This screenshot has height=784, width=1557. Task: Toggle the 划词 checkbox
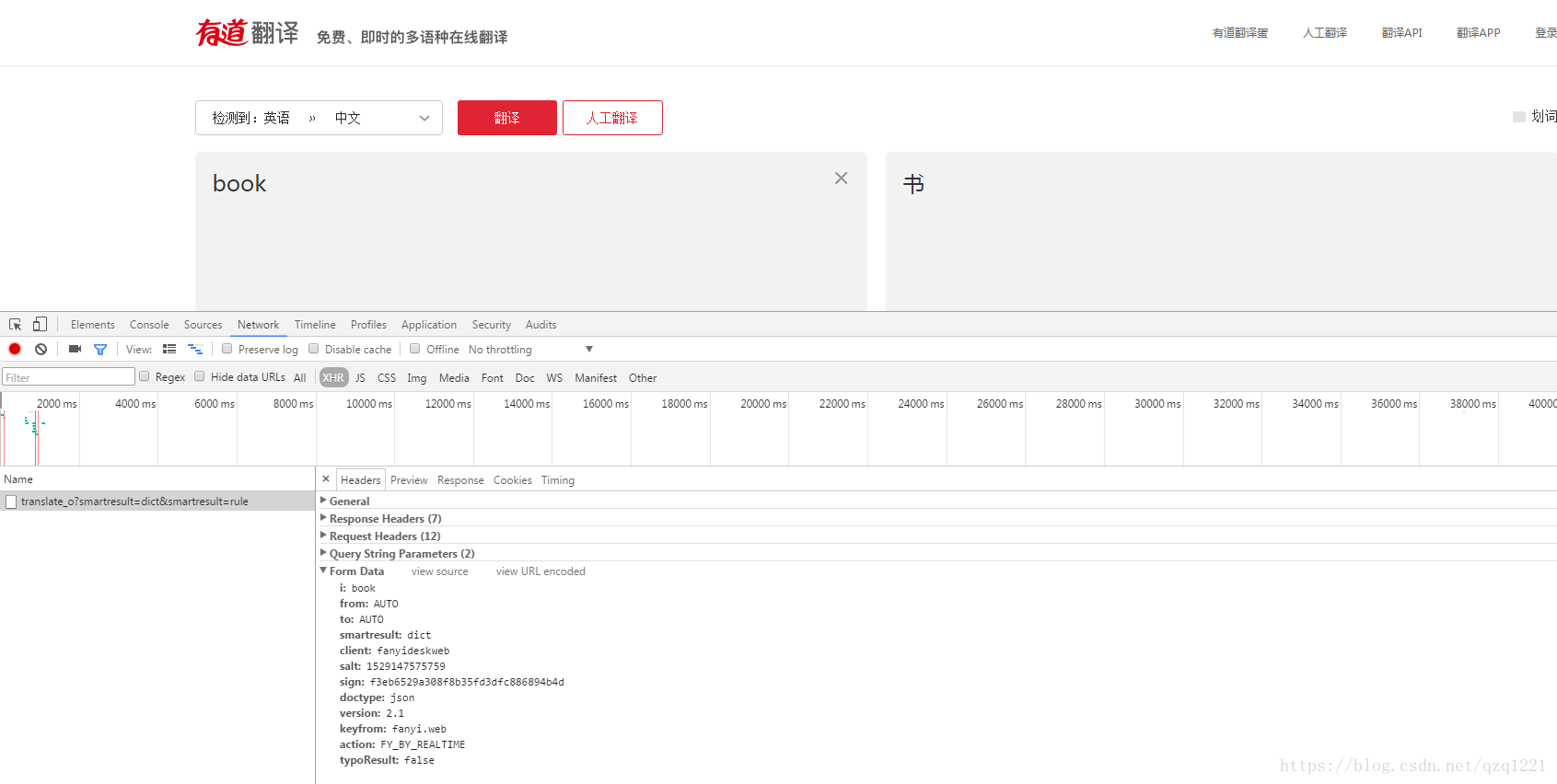(x=1519, y=117)
